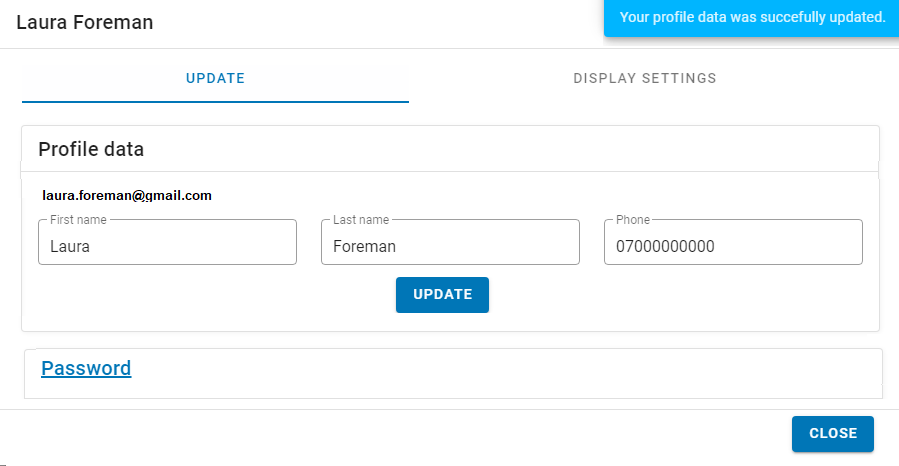The image size is (899, 466).
Task: Click the blank header area right of Profile data
Action: tap(500, 150)
